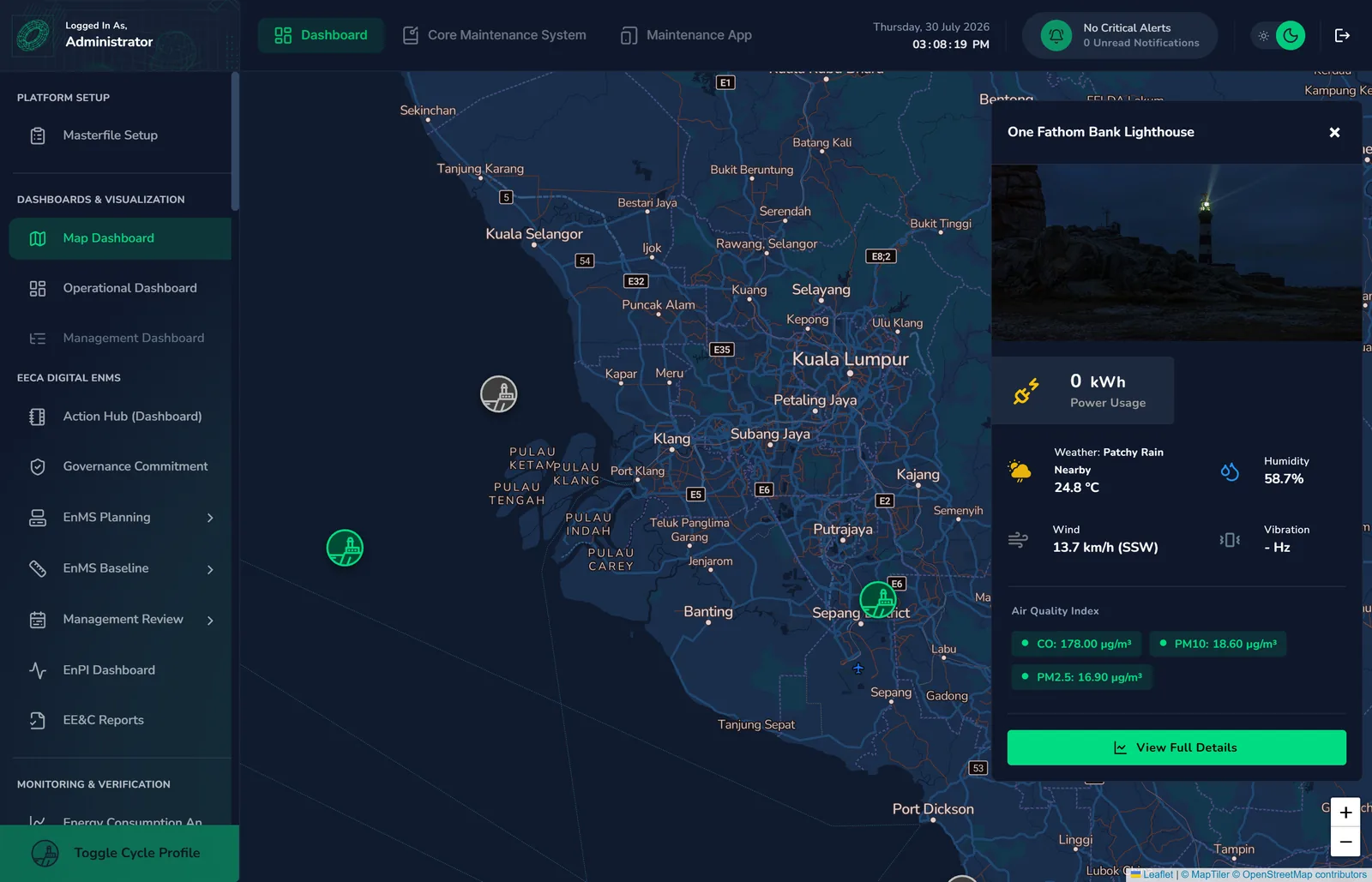Viewport: 1372px width, 882px height.
Task: Click the Map Dashboard map icon
Action: pyautogui.click(x=38, y=238)
